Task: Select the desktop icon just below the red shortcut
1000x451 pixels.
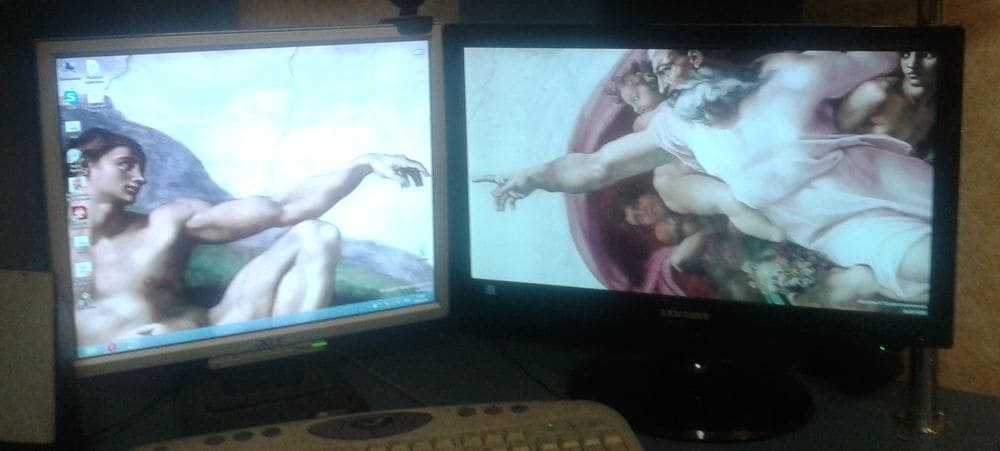Action: 80,241
